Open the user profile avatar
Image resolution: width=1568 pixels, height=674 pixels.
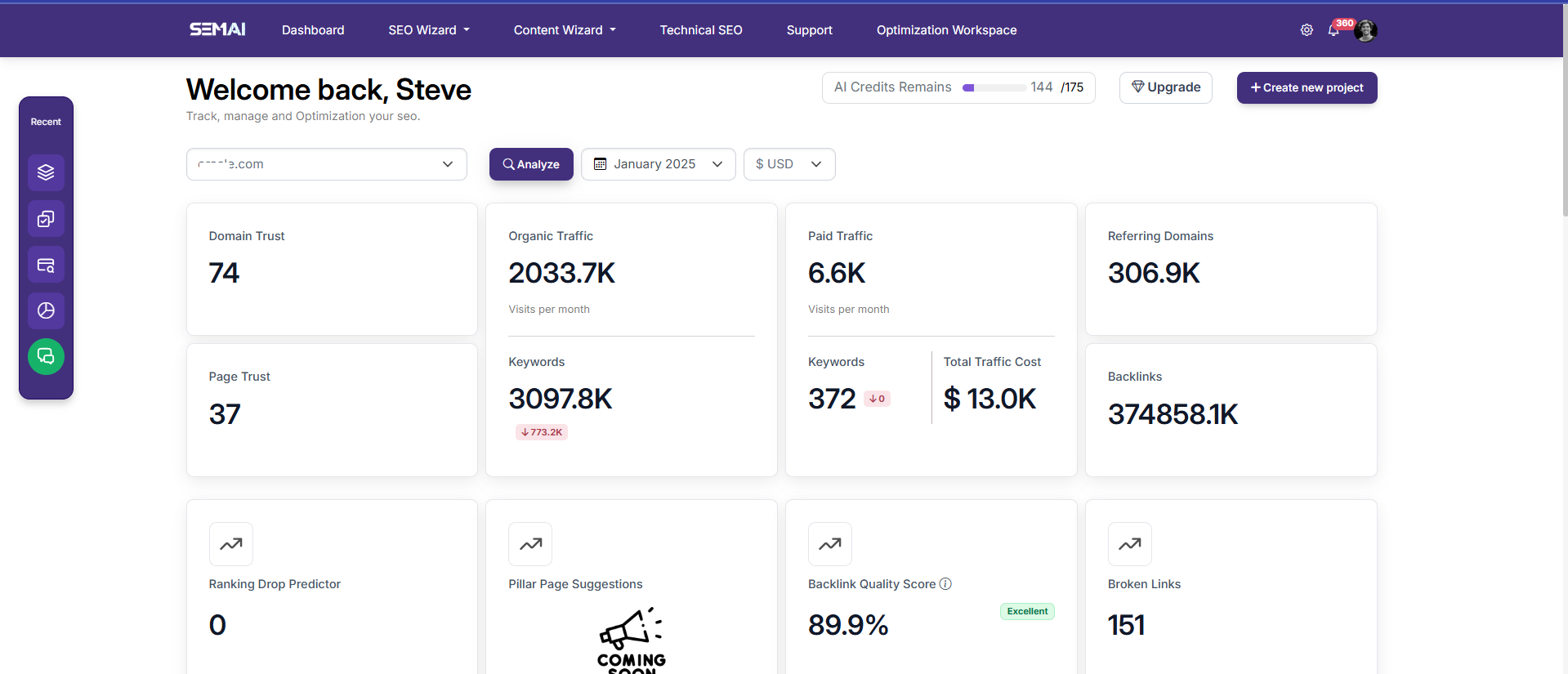(1365, 30)
